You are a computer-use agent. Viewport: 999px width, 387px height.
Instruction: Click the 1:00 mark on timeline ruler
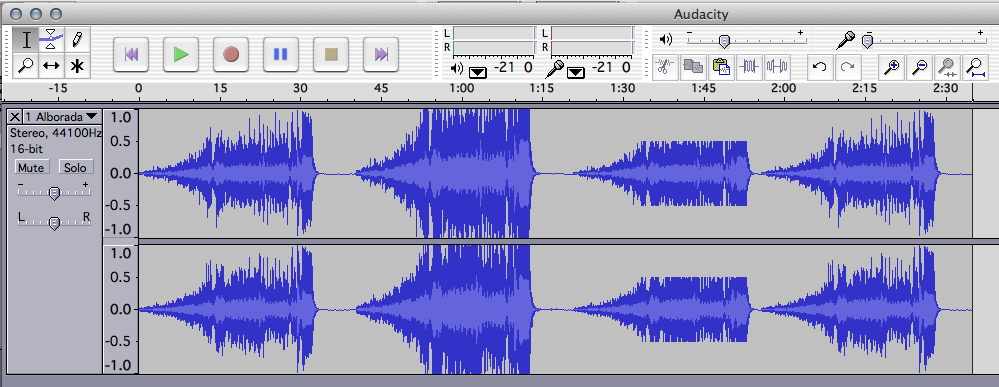point(461,88)
